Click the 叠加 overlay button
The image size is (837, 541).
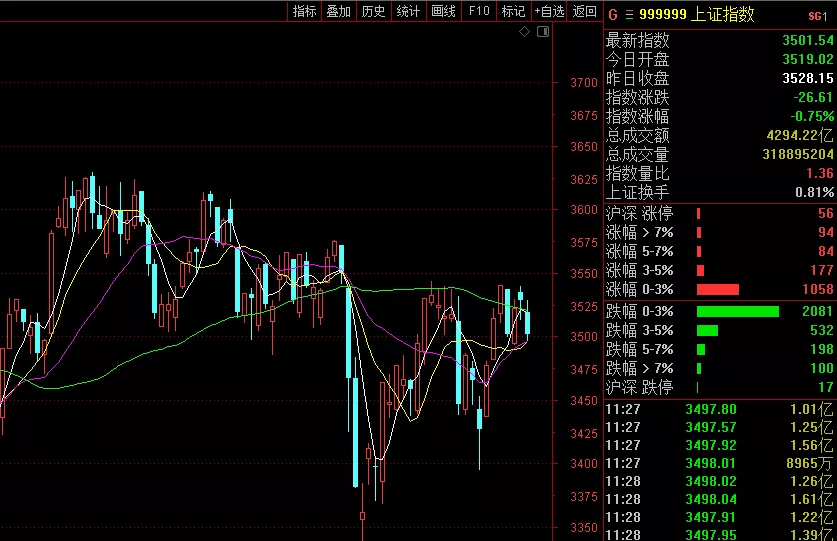click(338, 11)
